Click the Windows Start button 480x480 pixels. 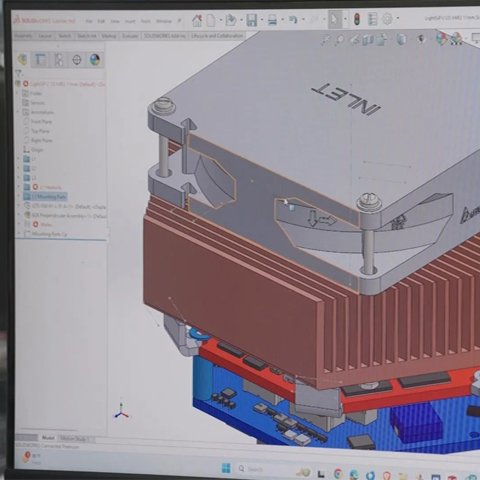click(226, 468)
